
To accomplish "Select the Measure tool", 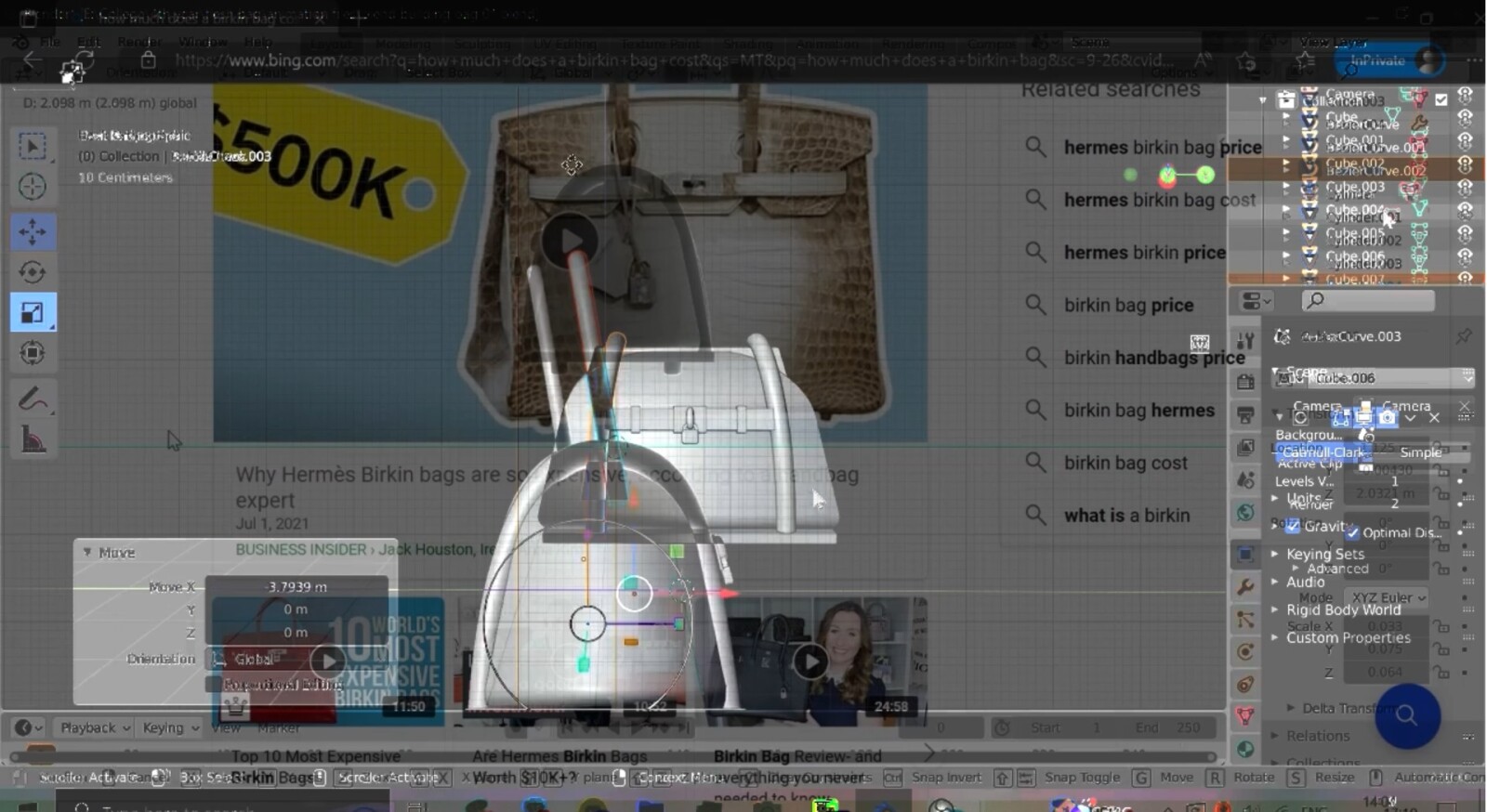I will pyautogui.click(x=33, y=440).
